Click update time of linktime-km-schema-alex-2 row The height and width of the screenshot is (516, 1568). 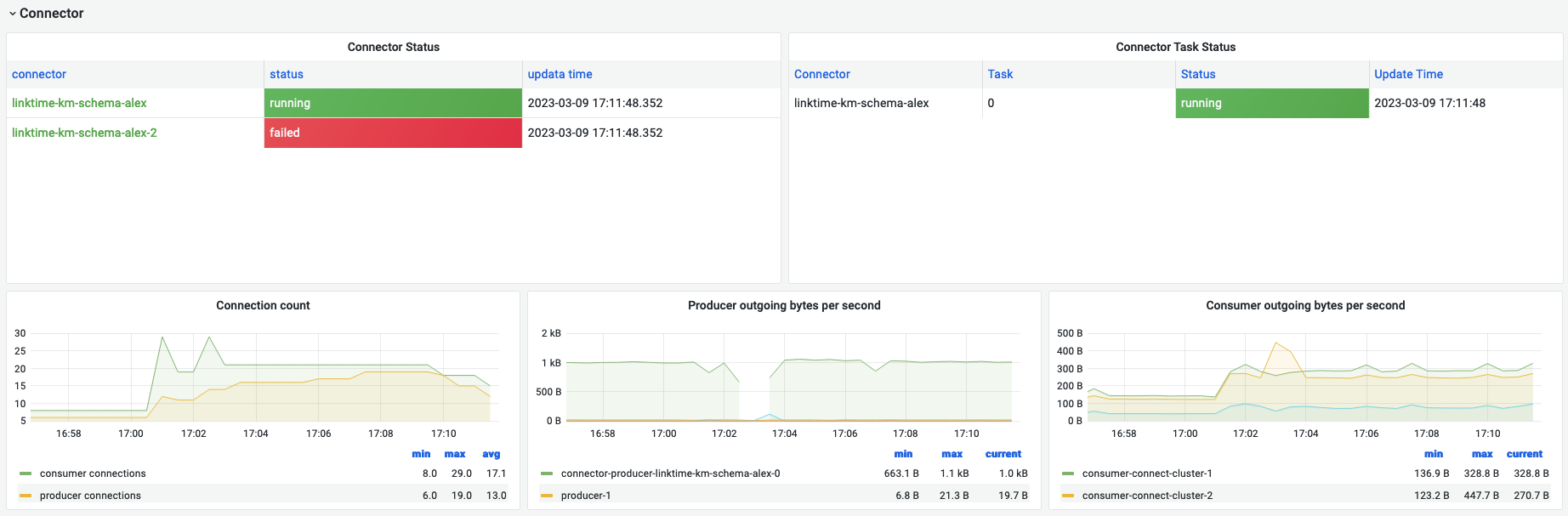[595, 133]
